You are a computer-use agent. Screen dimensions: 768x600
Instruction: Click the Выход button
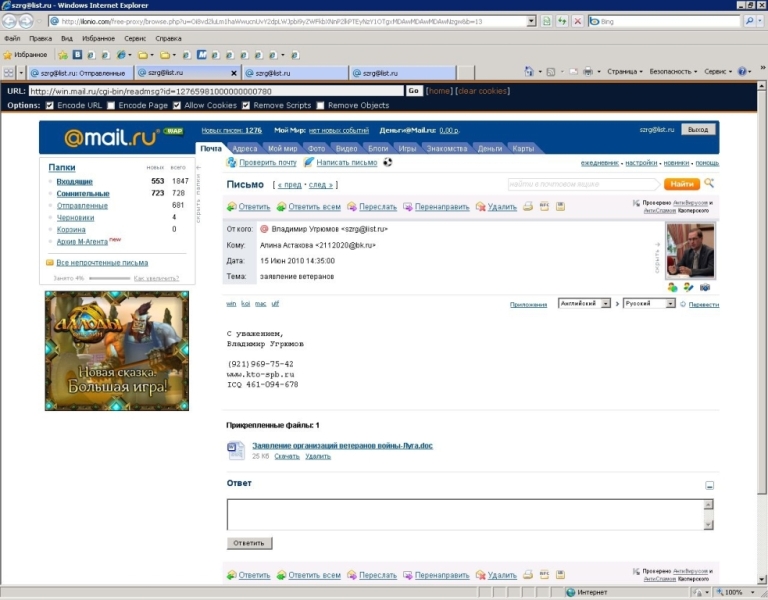697,130
